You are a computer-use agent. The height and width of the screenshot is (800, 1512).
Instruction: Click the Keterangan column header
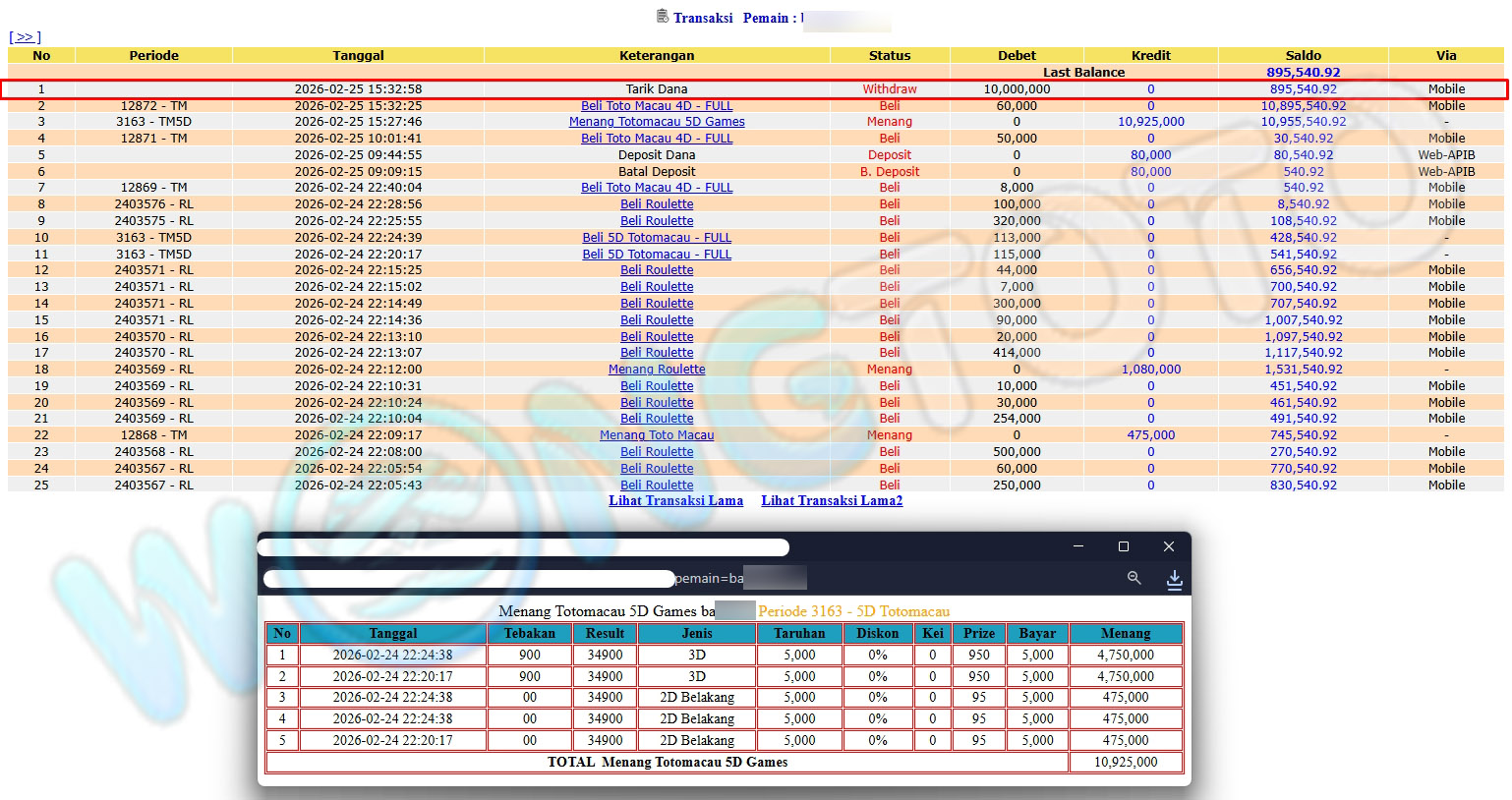pyautogui.click(x=657, y=56)
